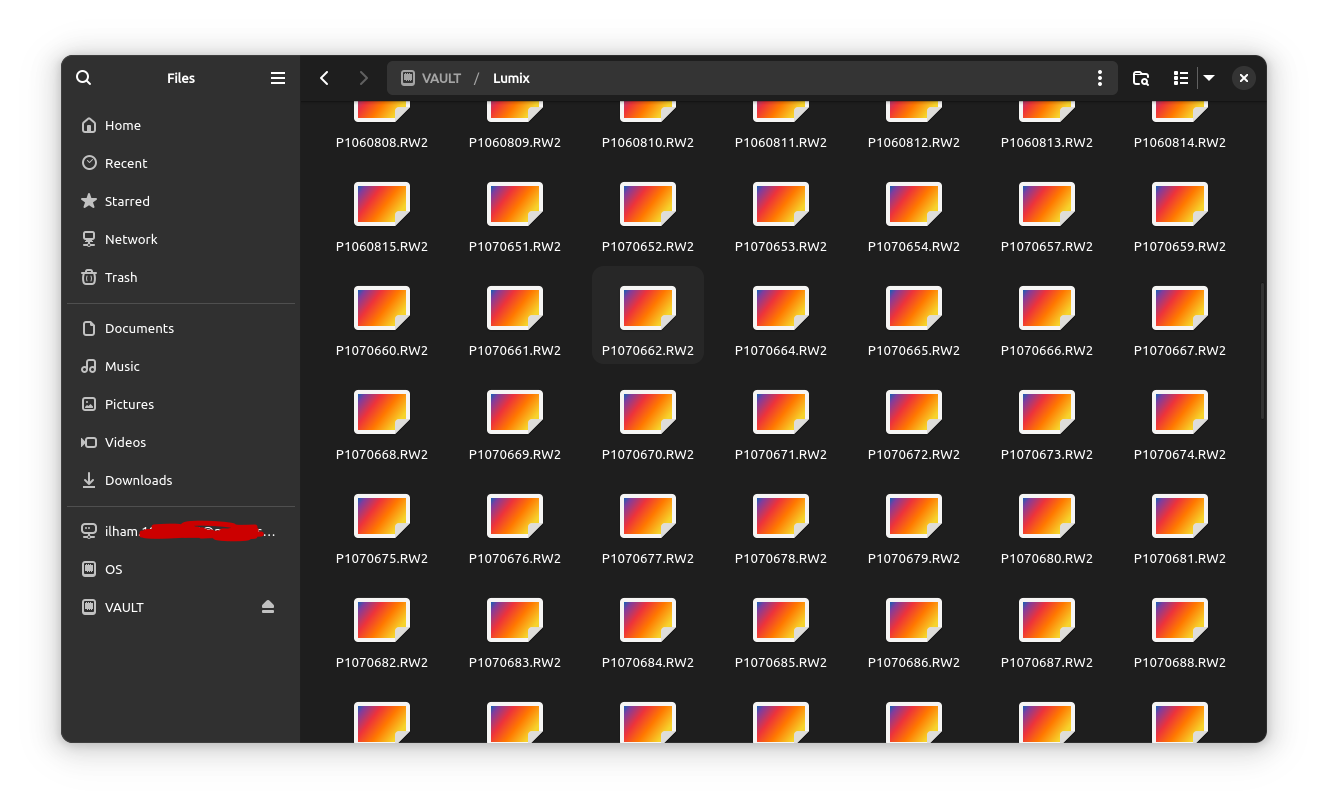Select file P1070665.RW2

(x=914, y=321)
